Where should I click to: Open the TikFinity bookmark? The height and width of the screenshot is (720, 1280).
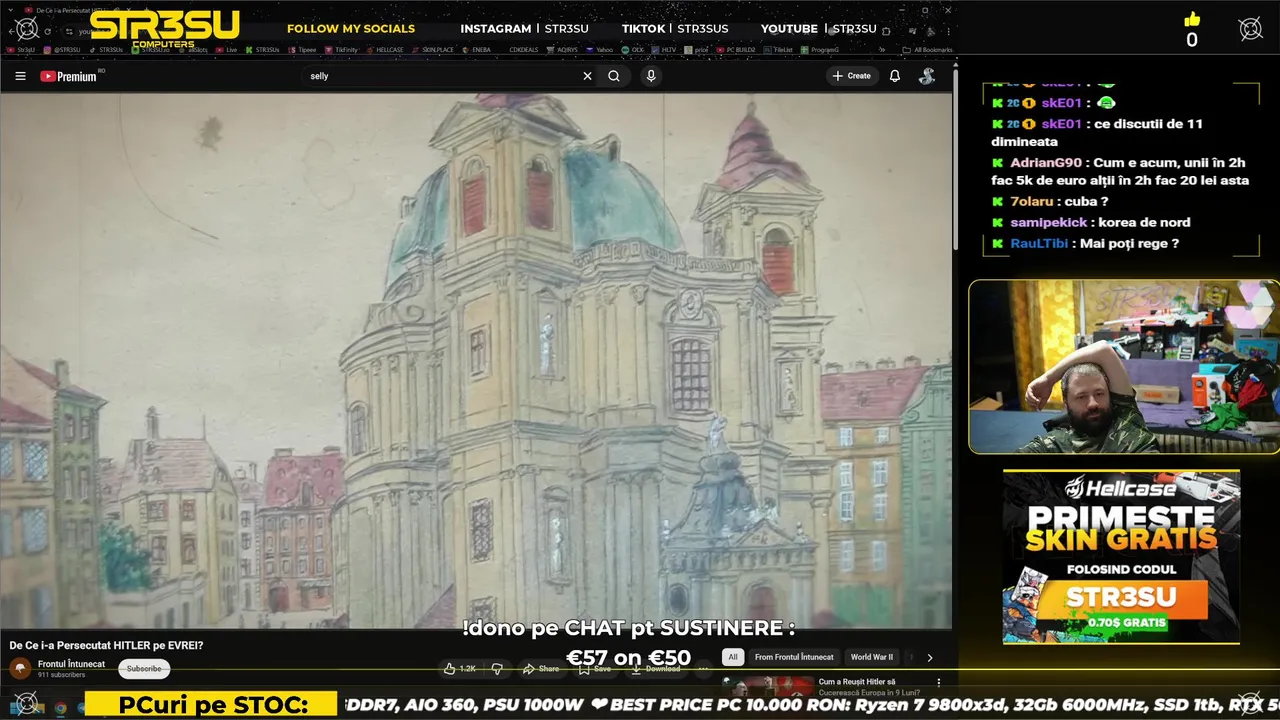(x=341, y=49)
